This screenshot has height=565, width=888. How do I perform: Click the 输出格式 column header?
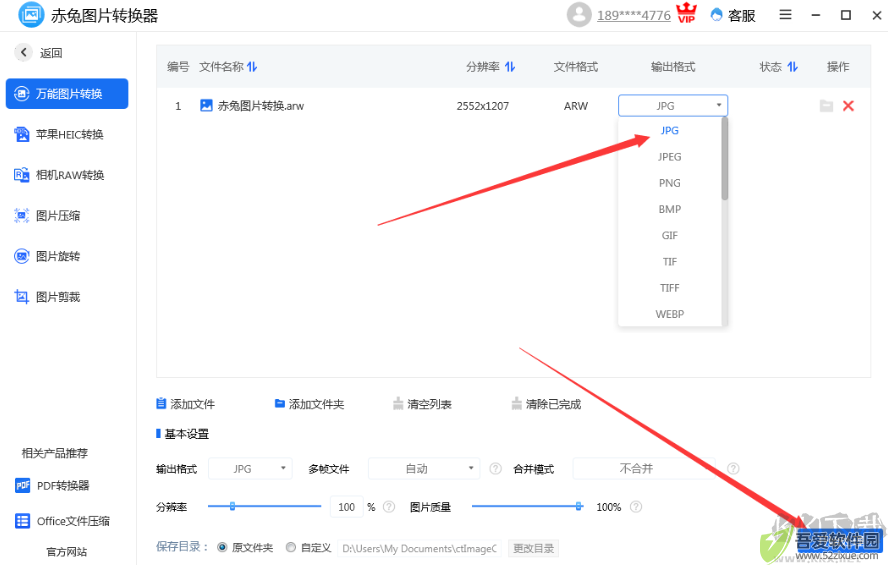pyautogui.click(x=673, y=67)
